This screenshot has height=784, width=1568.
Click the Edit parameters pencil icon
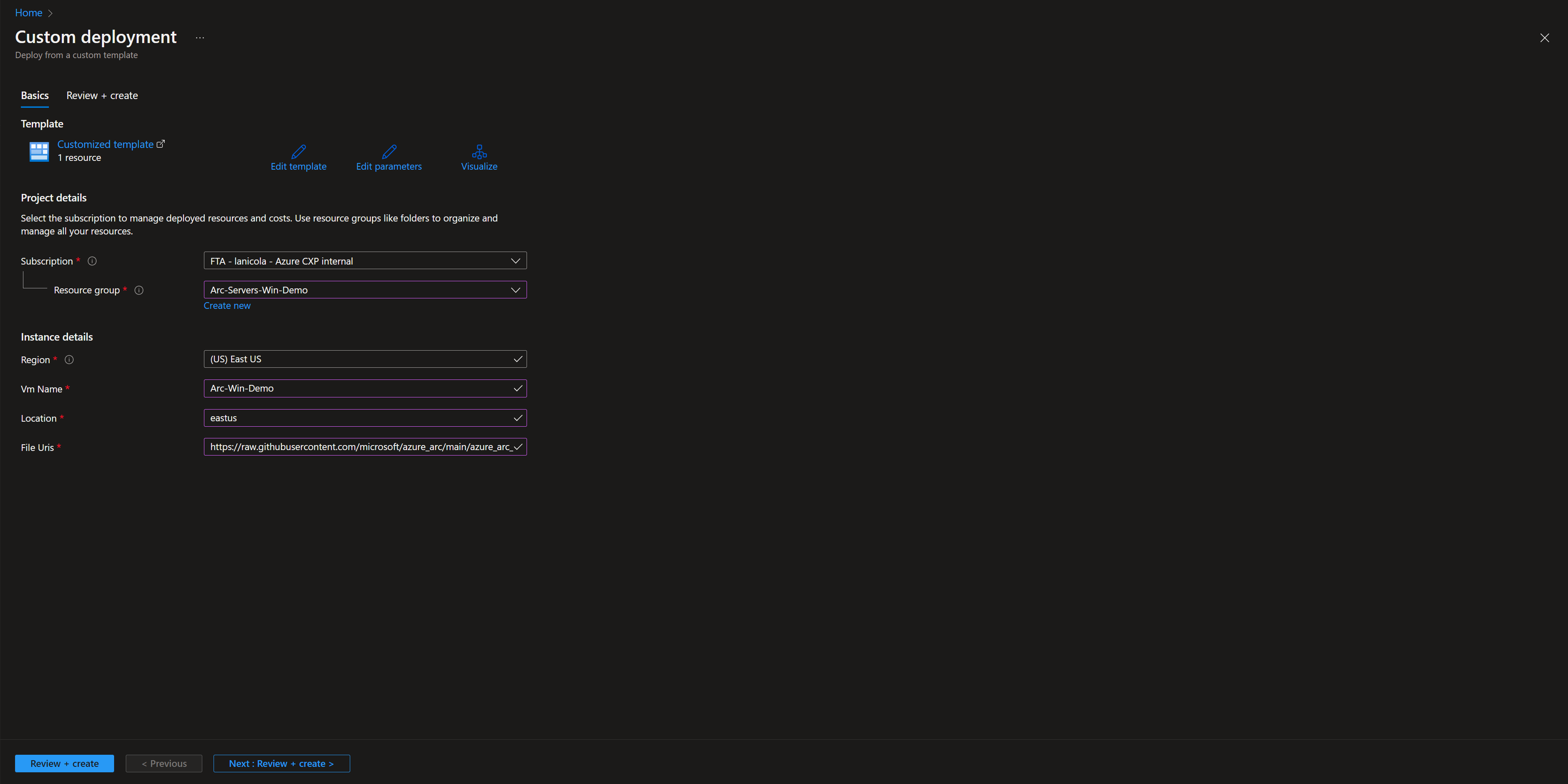click(x=389, y=151)
